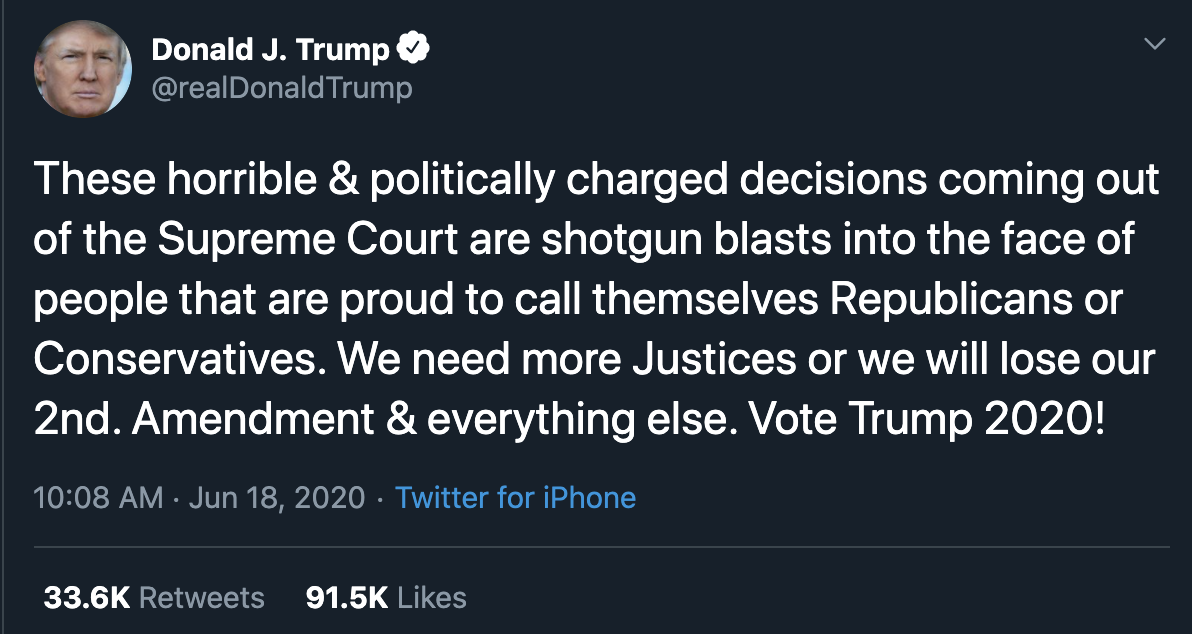The width and height of the screenshot is (1192, 634).
Task: Open the profile picture avatar
Action: pyautogui.click(x=83, y=69)
